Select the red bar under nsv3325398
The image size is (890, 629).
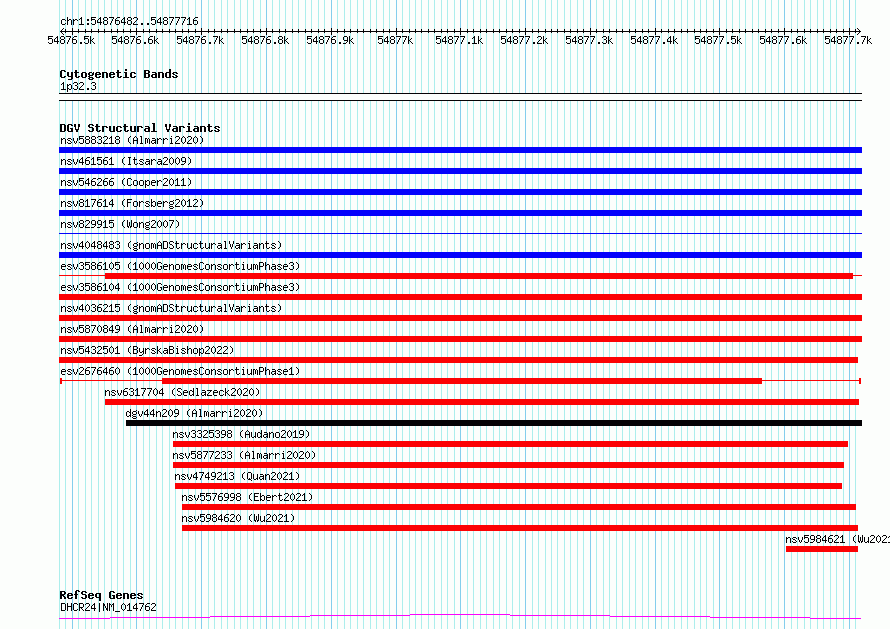coord(510,444)
